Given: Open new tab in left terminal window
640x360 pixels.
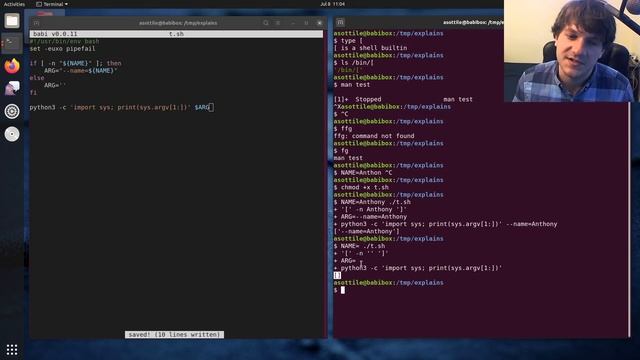Looking at the screenshot, I should coord(37,23).
